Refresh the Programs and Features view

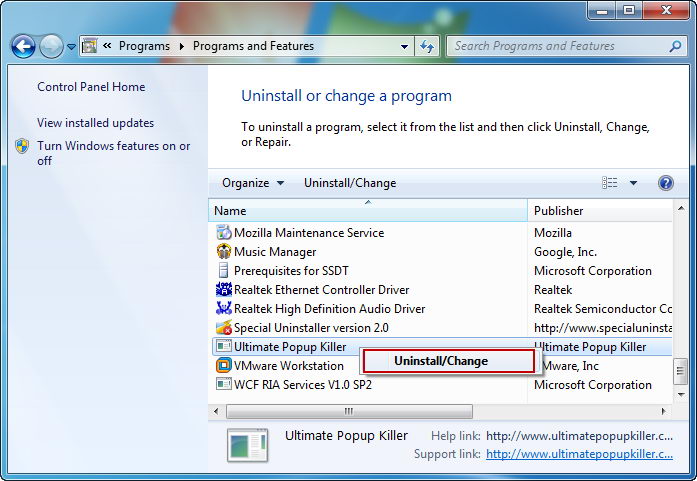427,46
